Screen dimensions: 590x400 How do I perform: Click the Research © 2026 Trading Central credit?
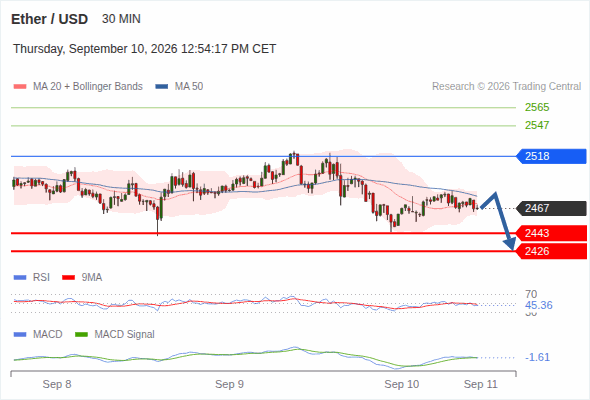(x=506, y=87)
